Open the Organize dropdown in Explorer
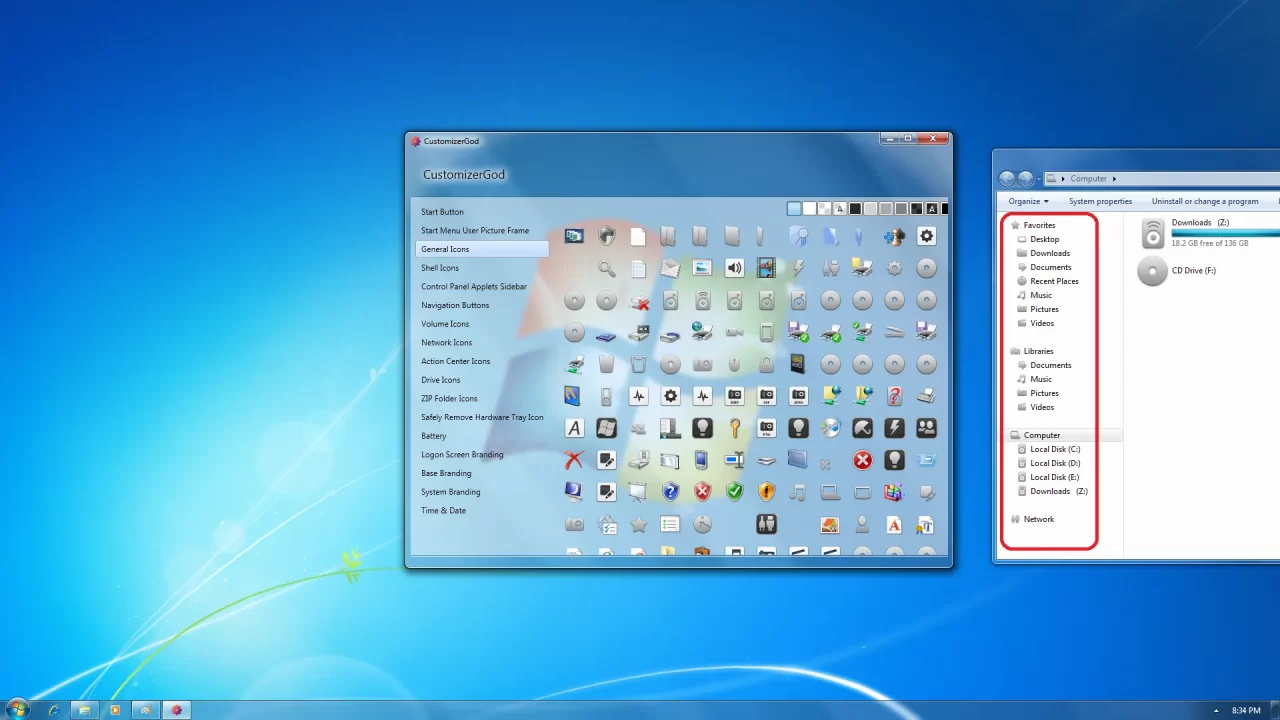1280x720 pixels. pyautogui.click(x=1027, y=201)
